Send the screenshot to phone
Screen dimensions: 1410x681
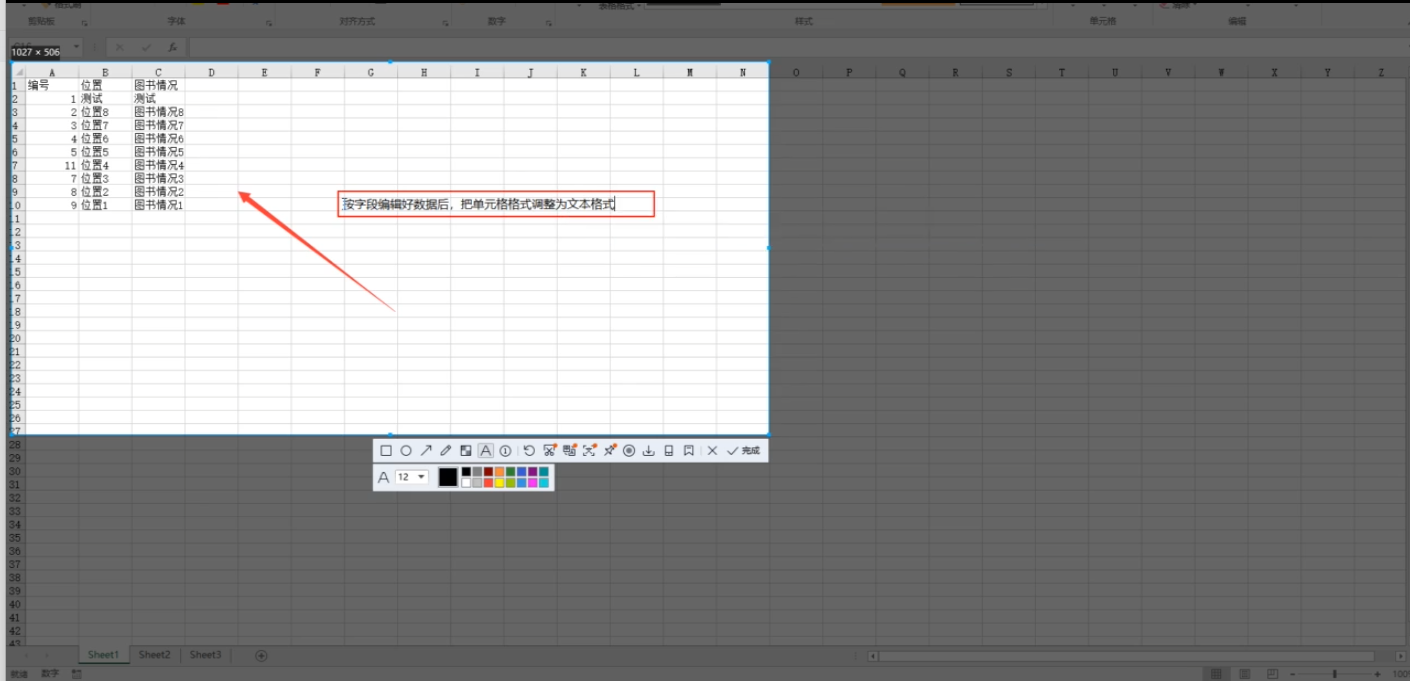(669, 451)
